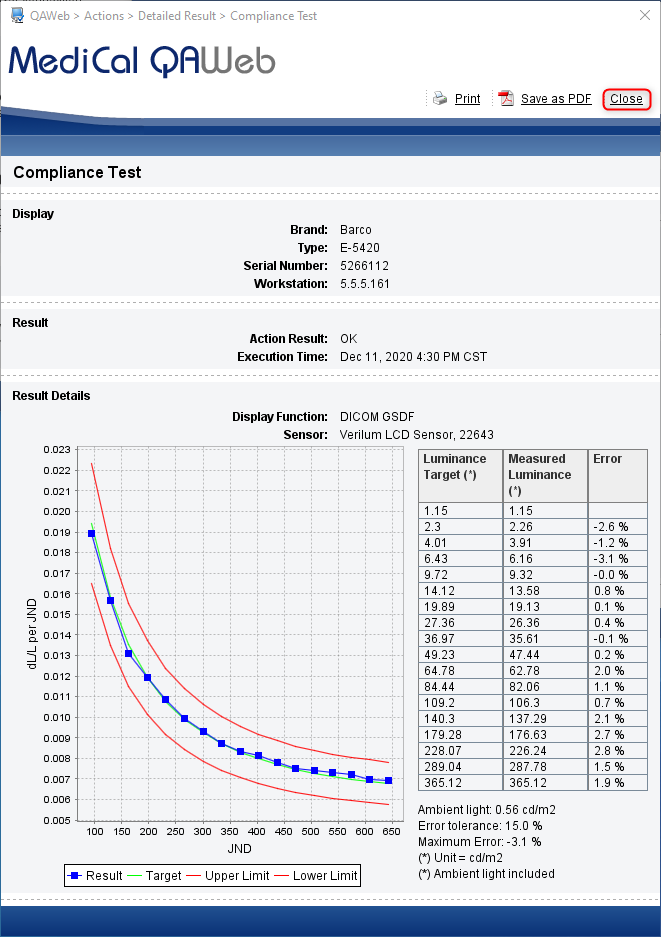Select the error cell -2.6 %

[618, 527]
